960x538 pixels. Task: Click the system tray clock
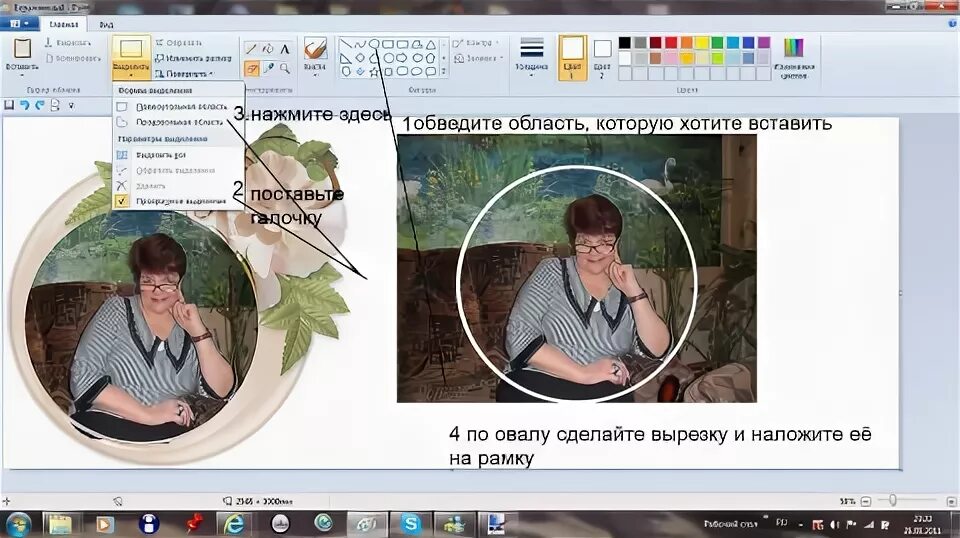tap(923, 525)
